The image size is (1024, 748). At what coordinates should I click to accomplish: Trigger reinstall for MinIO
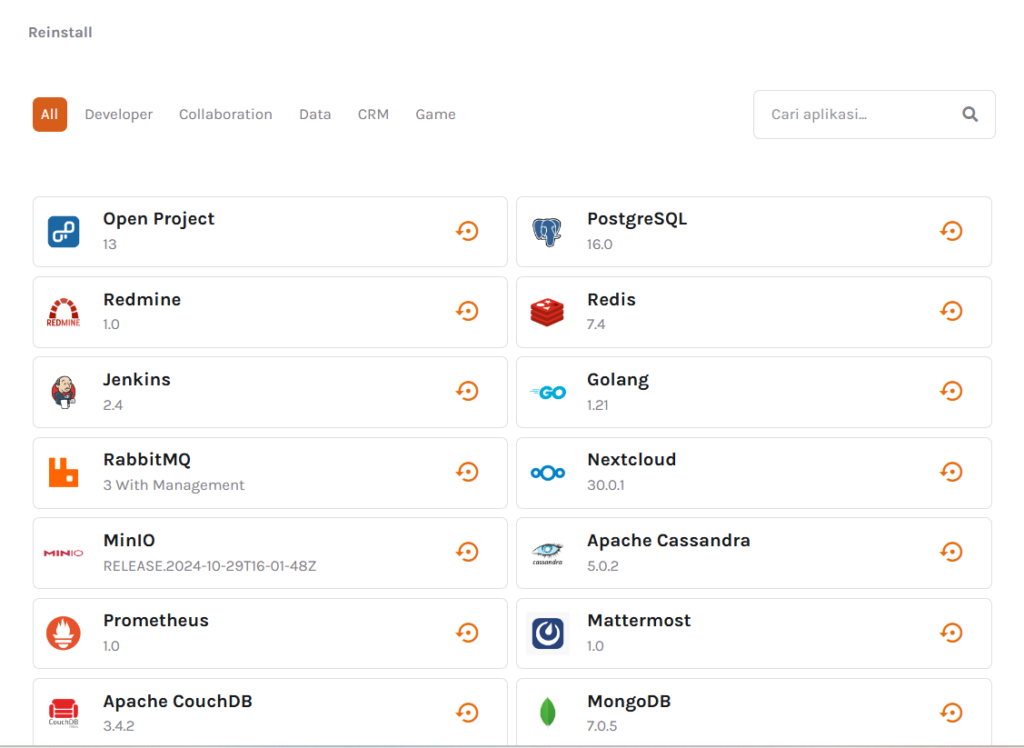[x=467, y=551]
